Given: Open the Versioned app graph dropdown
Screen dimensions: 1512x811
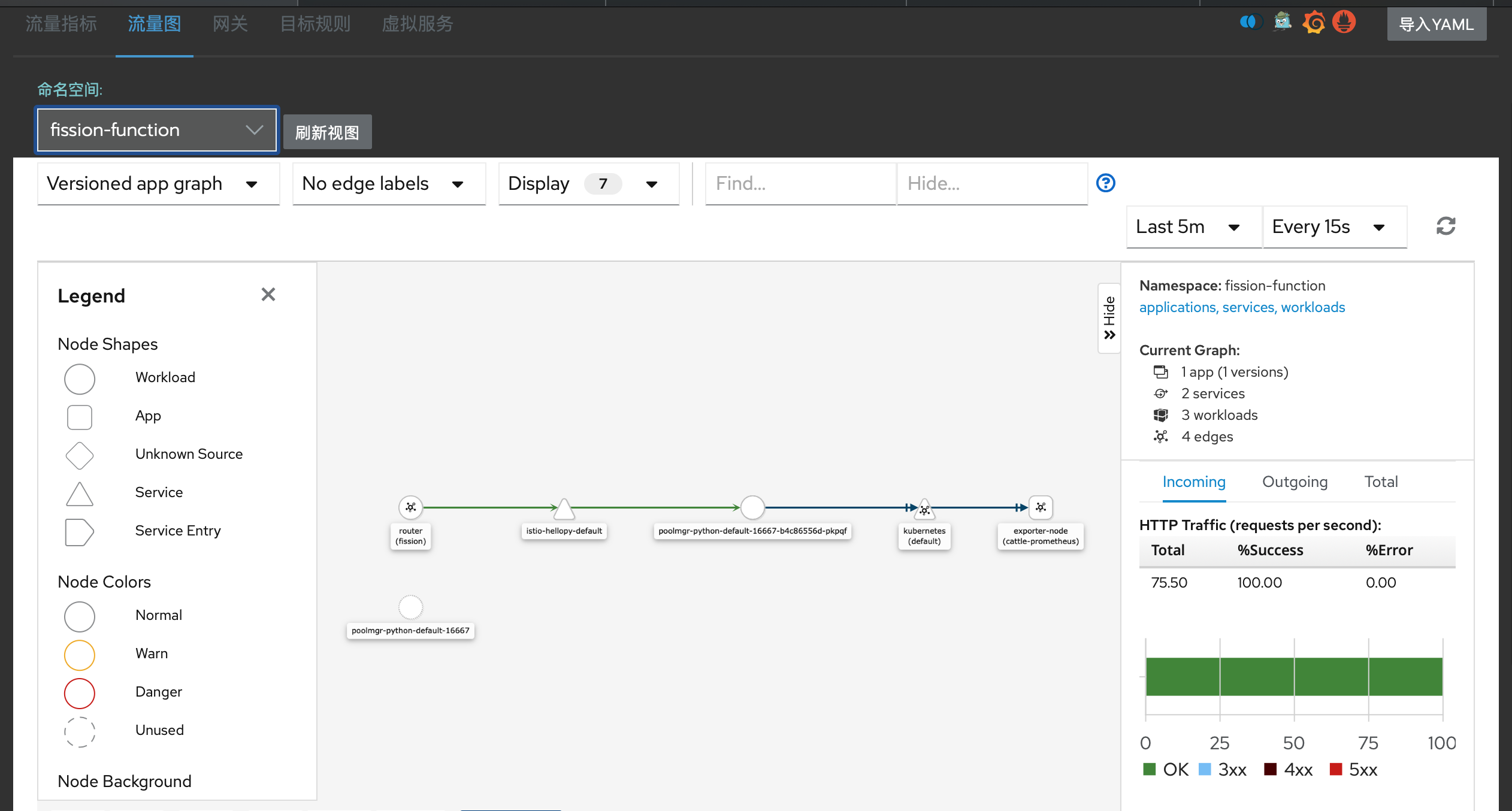Looking at the screenshot, I should (x=158, y=184).
